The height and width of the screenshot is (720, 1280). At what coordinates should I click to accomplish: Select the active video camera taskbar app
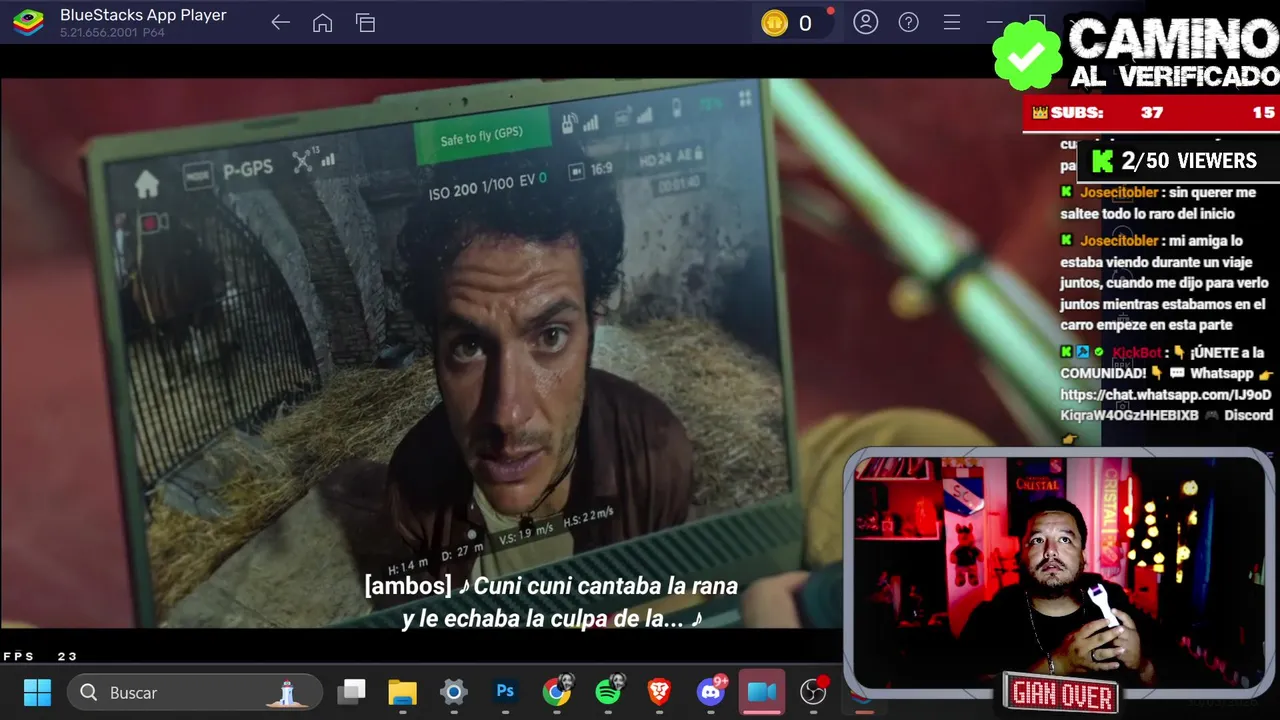click(762, 692)
